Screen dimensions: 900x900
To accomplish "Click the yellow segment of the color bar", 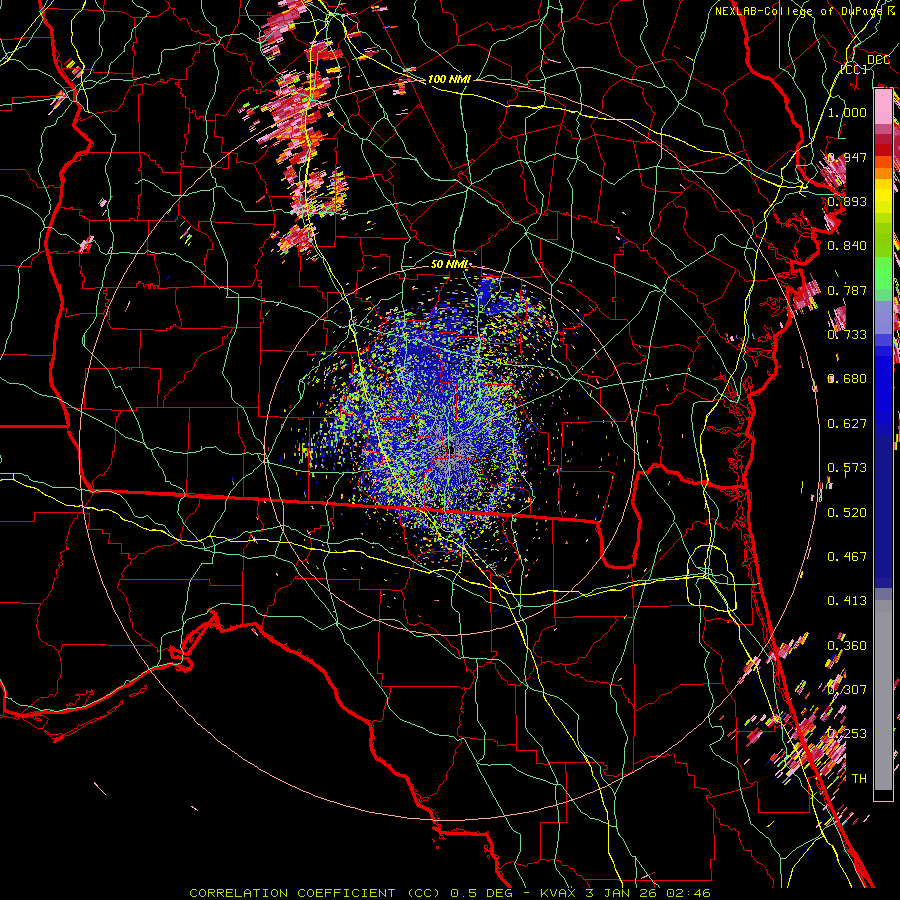I will tap(883, 197).
